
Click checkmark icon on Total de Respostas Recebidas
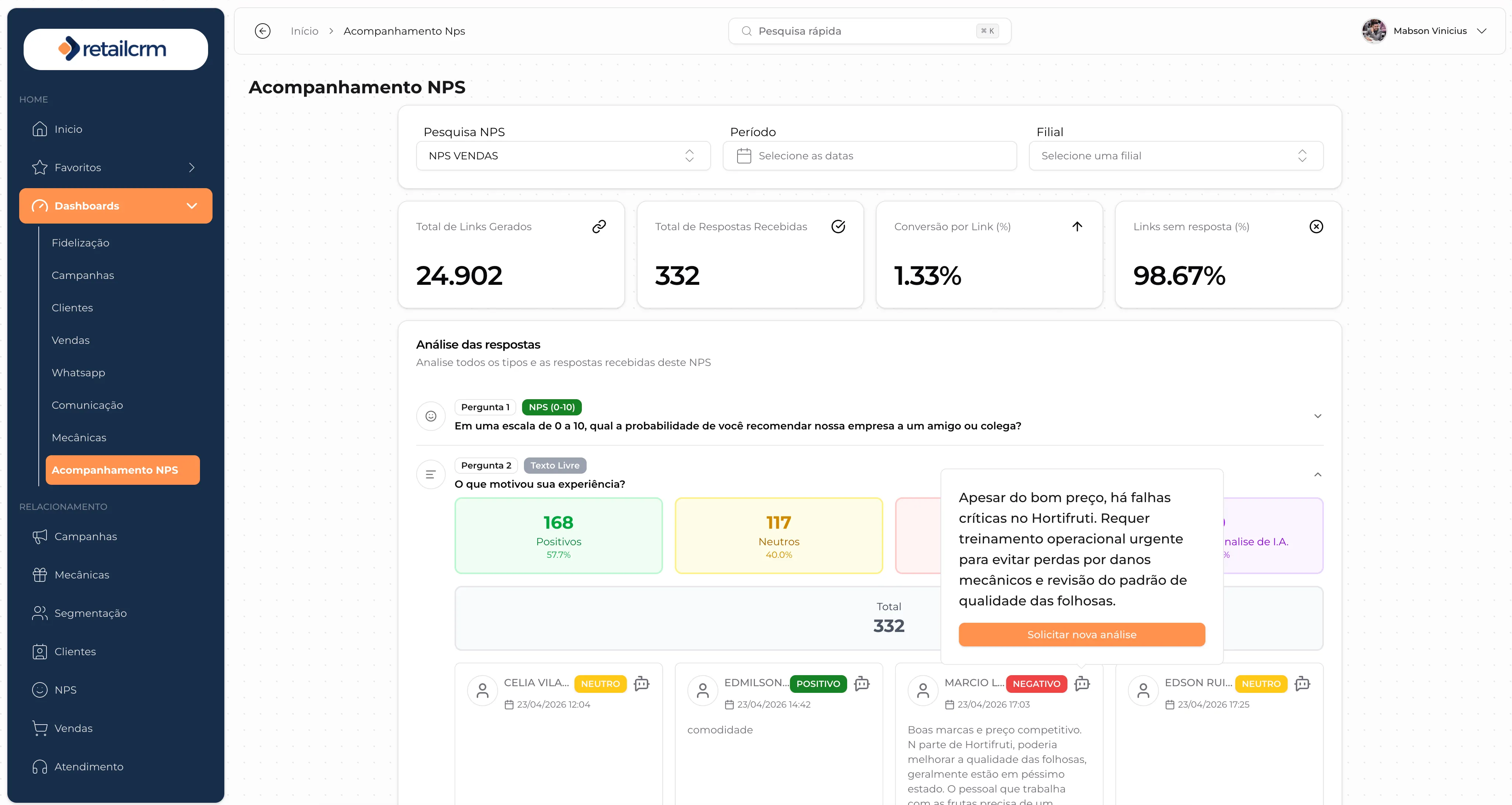click(838, 227)
